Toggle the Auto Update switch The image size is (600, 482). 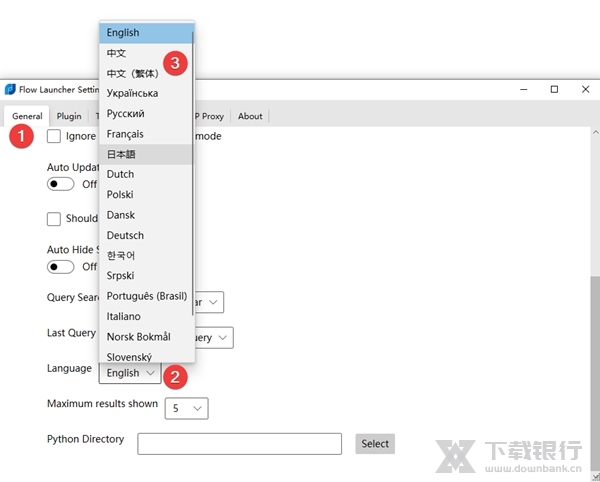(61, 184)
